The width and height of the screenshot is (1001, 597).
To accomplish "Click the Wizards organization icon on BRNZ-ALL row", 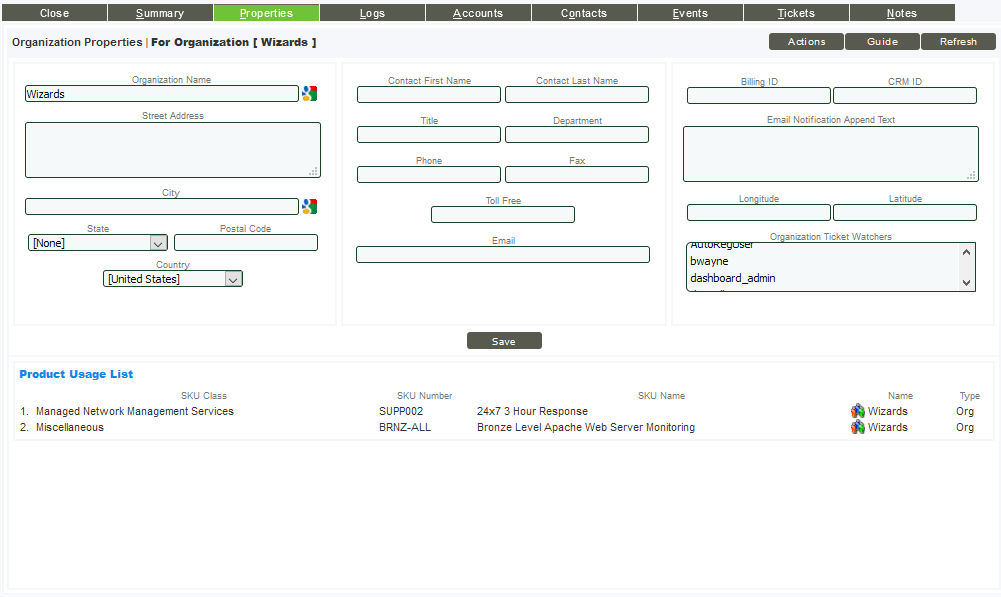I will [858, 427].
